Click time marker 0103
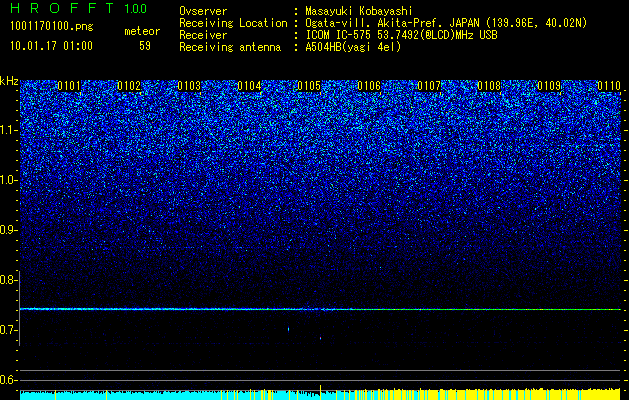The width and height of the screenshot is (629, 400). 189,86
